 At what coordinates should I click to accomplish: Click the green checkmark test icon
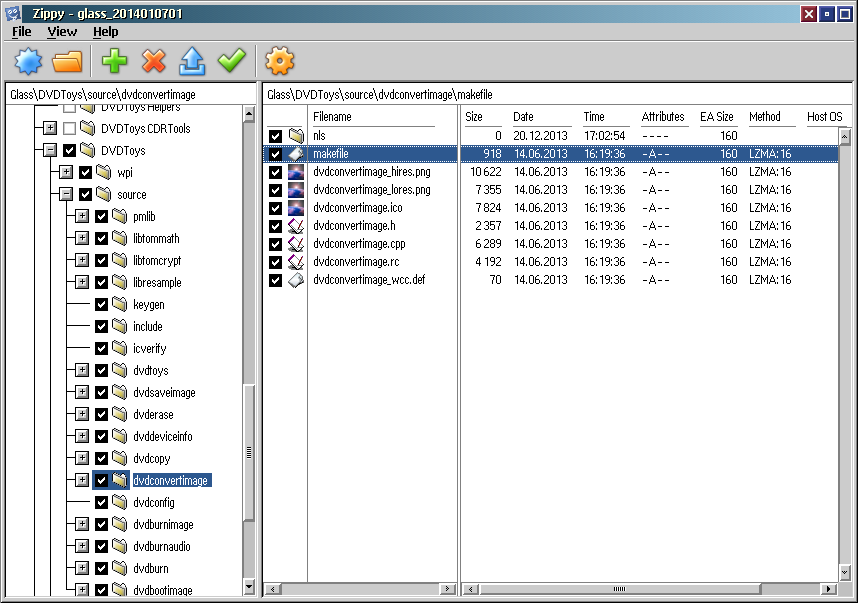231,62
